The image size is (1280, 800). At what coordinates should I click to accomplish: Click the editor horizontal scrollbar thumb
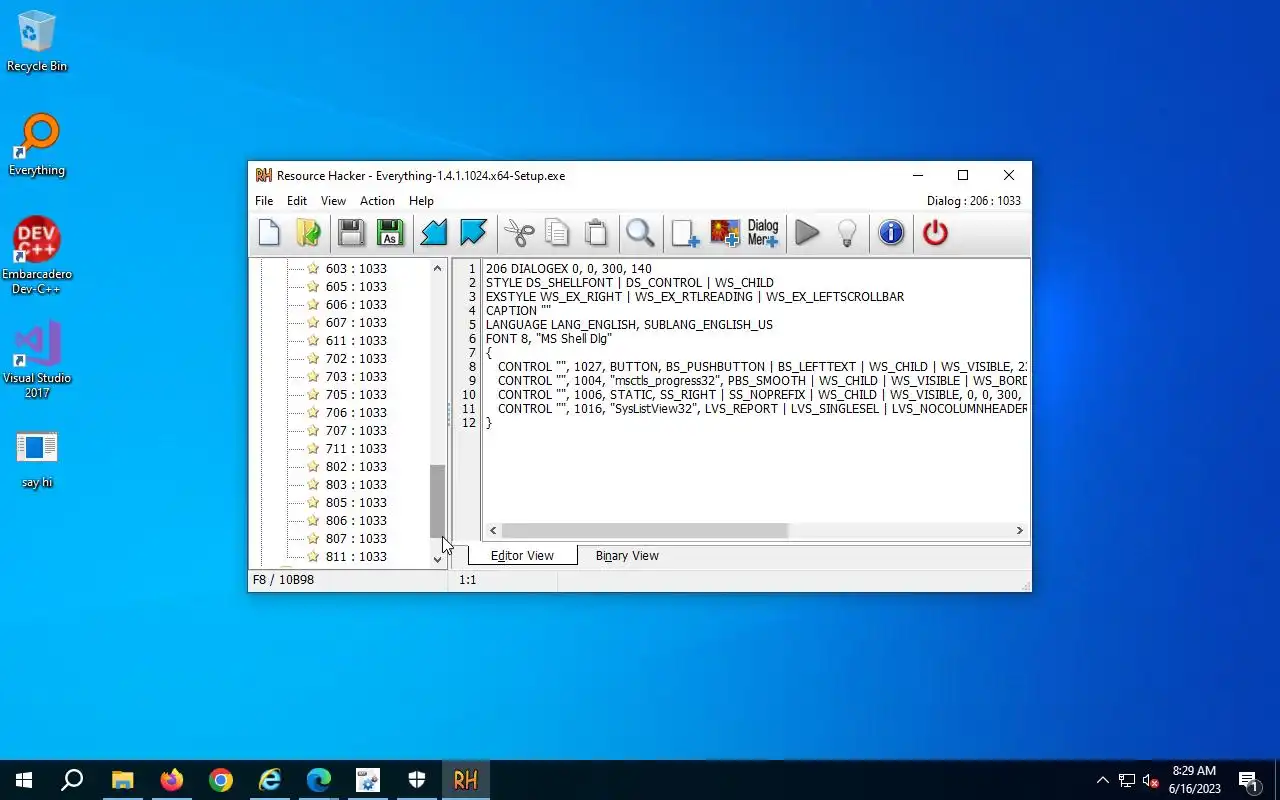pyautogui.click(x=645, y=530)
